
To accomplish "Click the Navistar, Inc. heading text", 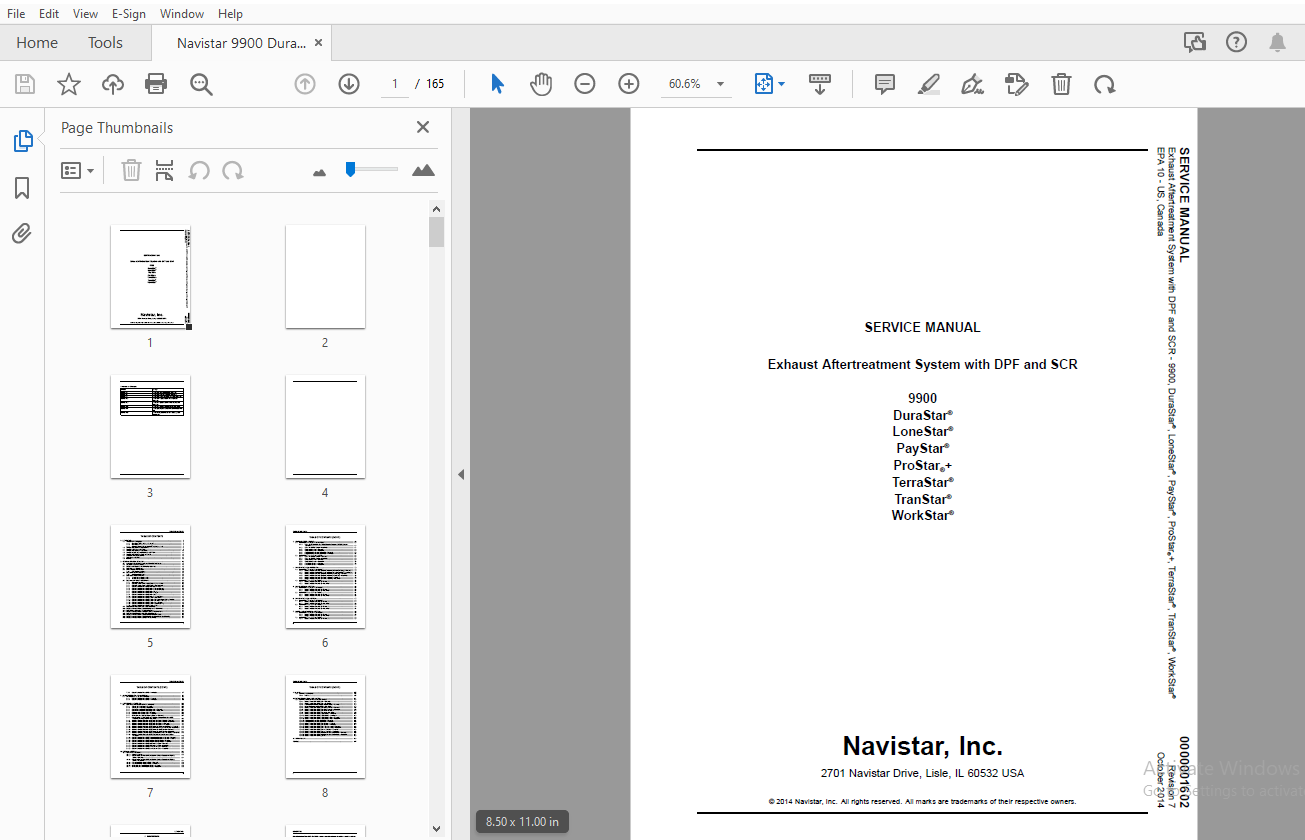I will (922, 746).
